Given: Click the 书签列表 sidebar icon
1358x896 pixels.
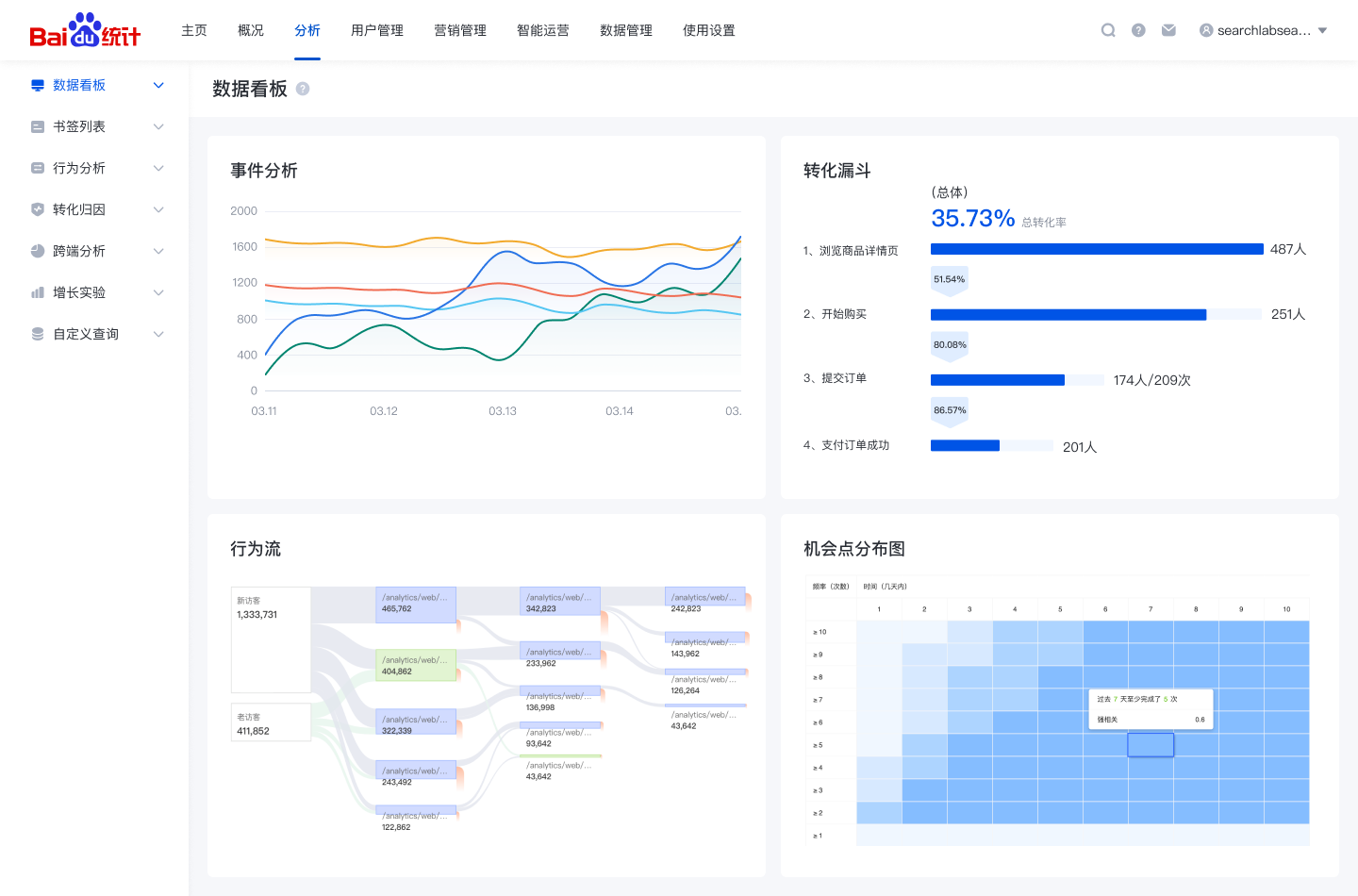Looking at the screenshot, I should pos(38,126).
